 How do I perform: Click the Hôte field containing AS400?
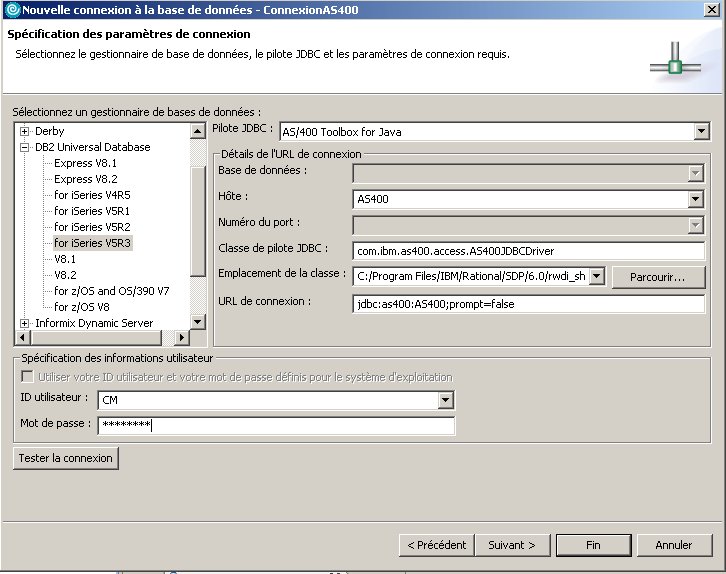[x=521, y=200]
